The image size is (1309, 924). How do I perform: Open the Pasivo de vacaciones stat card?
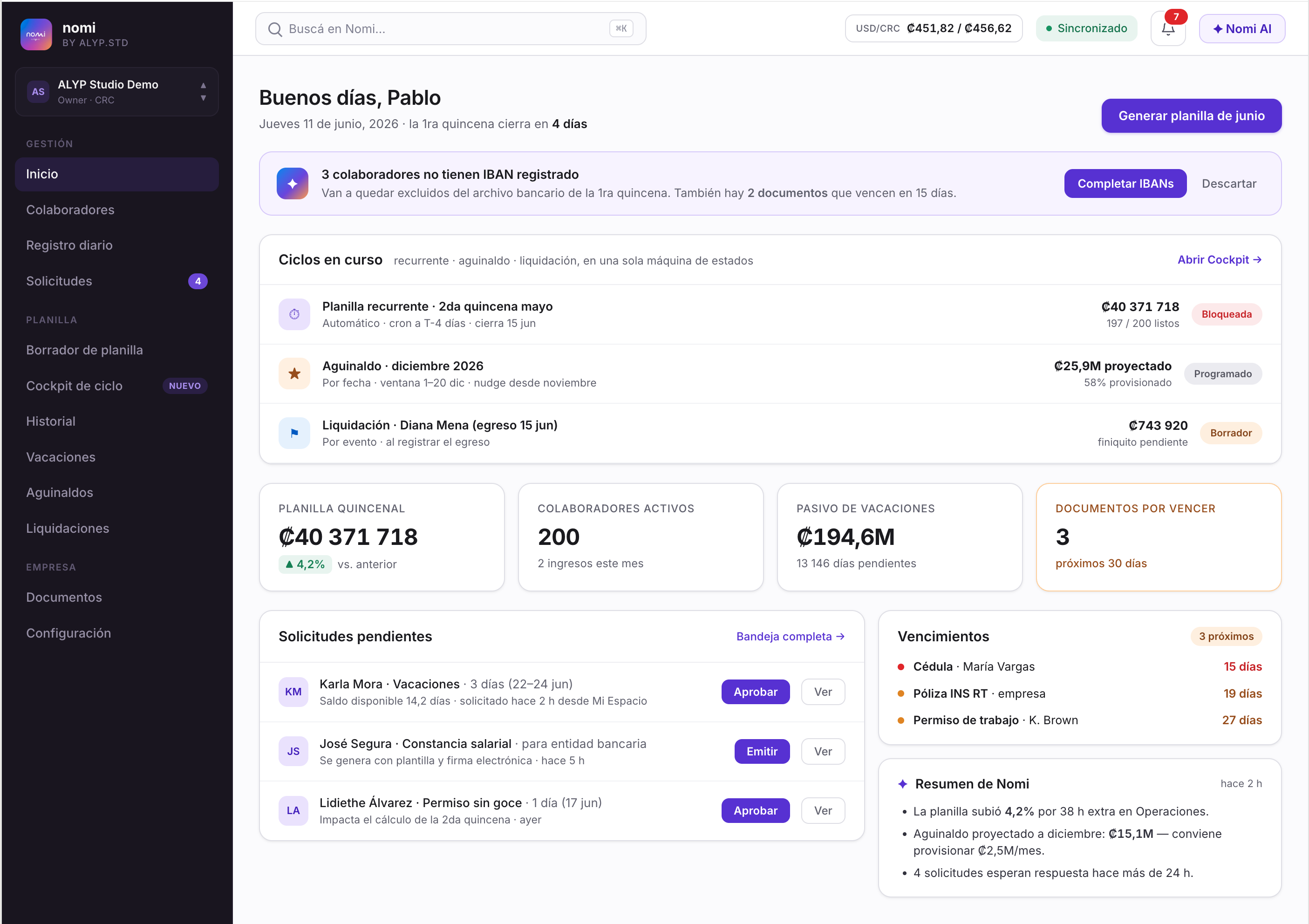(900, 537)
